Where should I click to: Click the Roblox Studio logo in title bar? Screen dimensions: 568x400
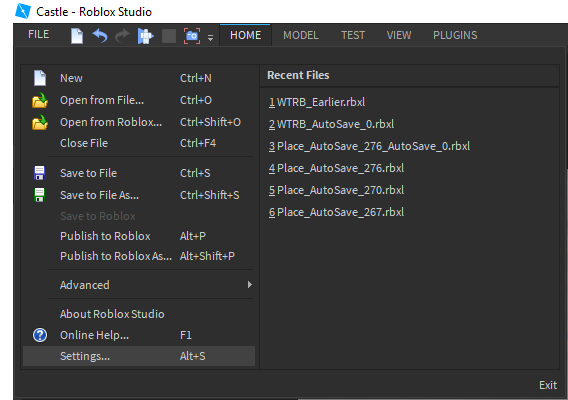click(22, 11)
